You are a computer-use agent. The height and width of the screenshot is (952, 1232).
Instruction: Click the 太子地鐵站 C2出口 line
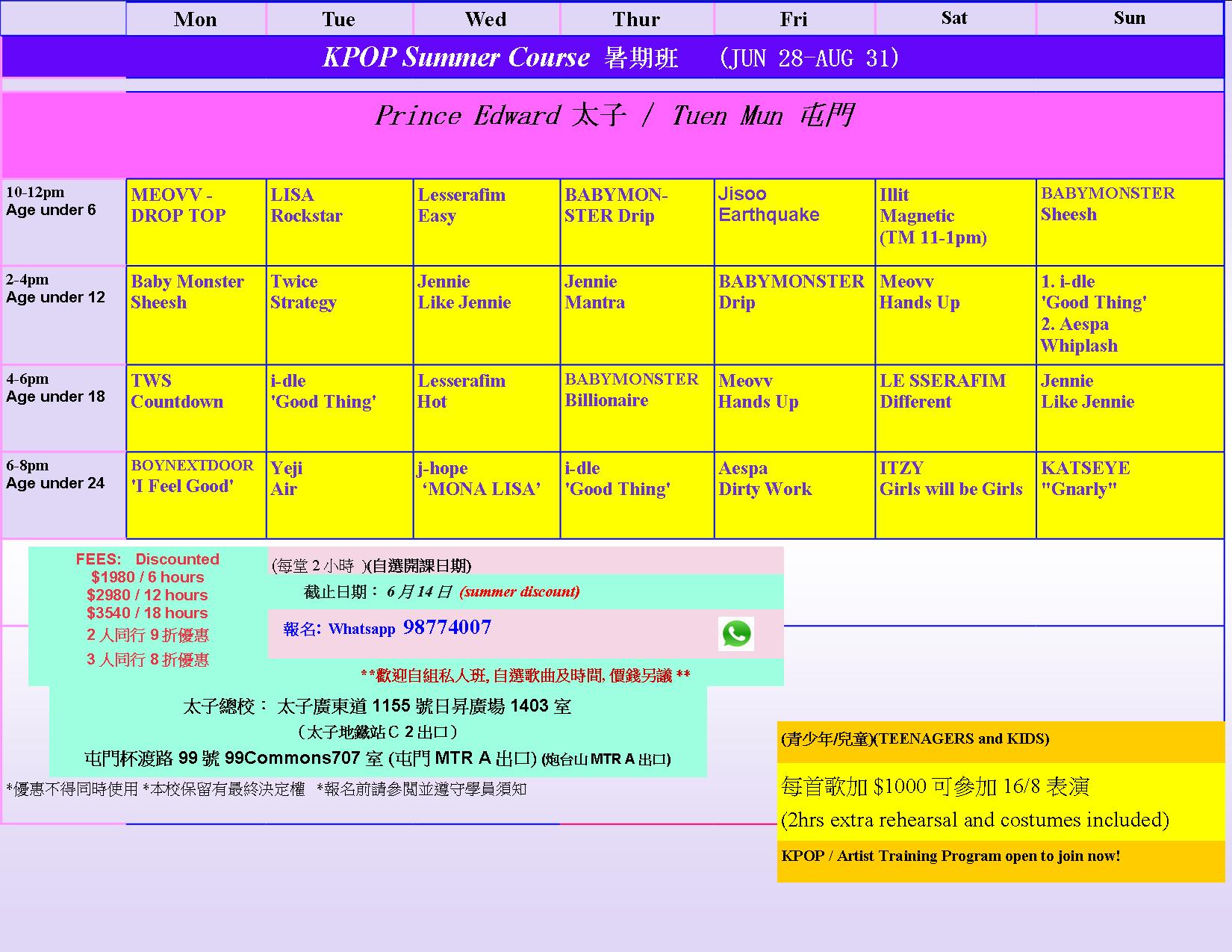coord(376,732)
